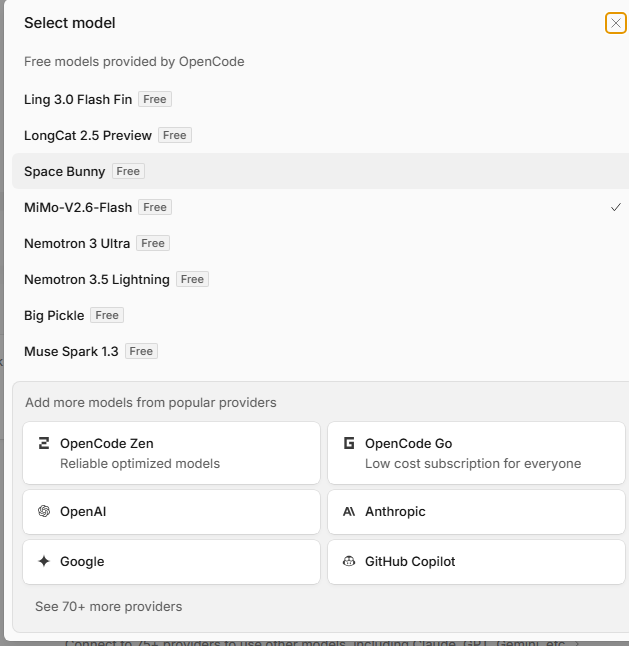Click 'Free models provided by OpenCode' heading

(x=134, y=61)
